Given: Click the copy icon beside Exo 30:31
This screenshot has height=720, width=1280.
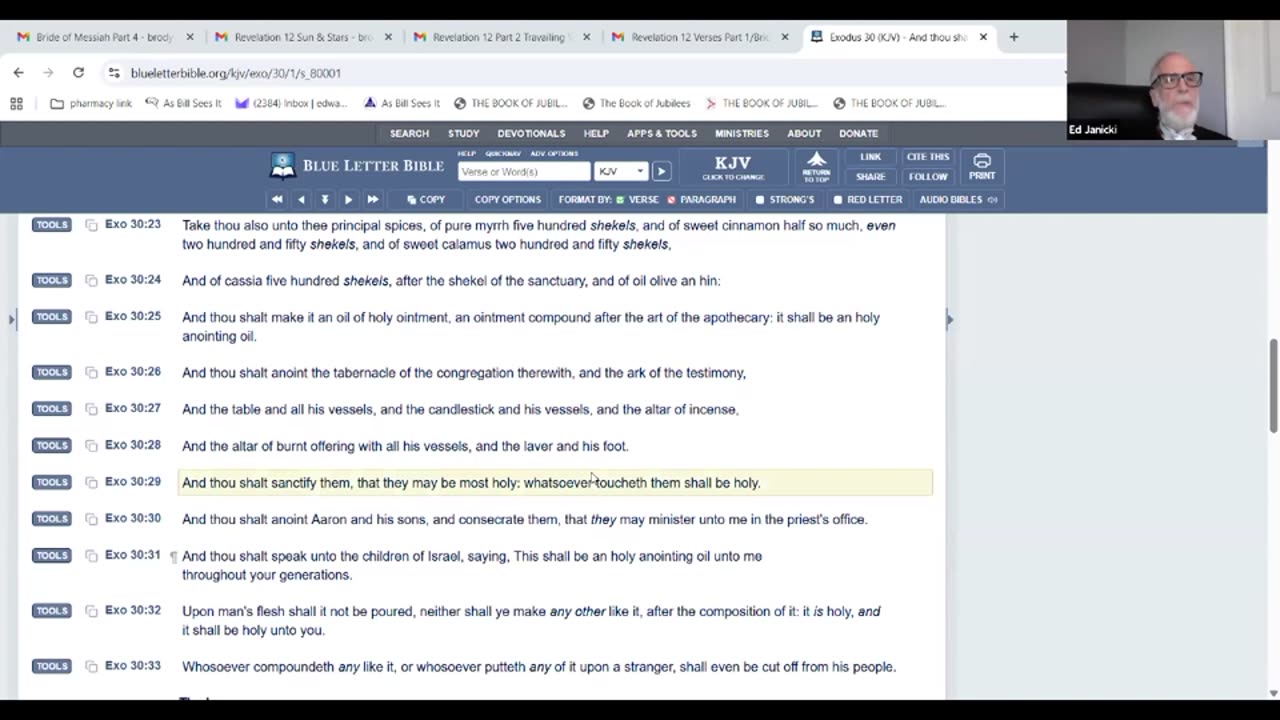Looking at the screenshot, I should click(x=91, y=556).
